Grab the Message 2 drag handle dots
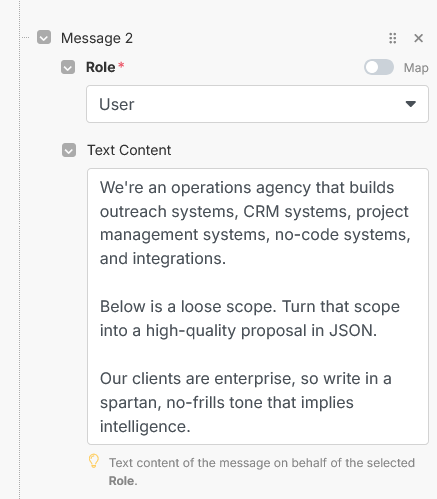 coord(393,38)
